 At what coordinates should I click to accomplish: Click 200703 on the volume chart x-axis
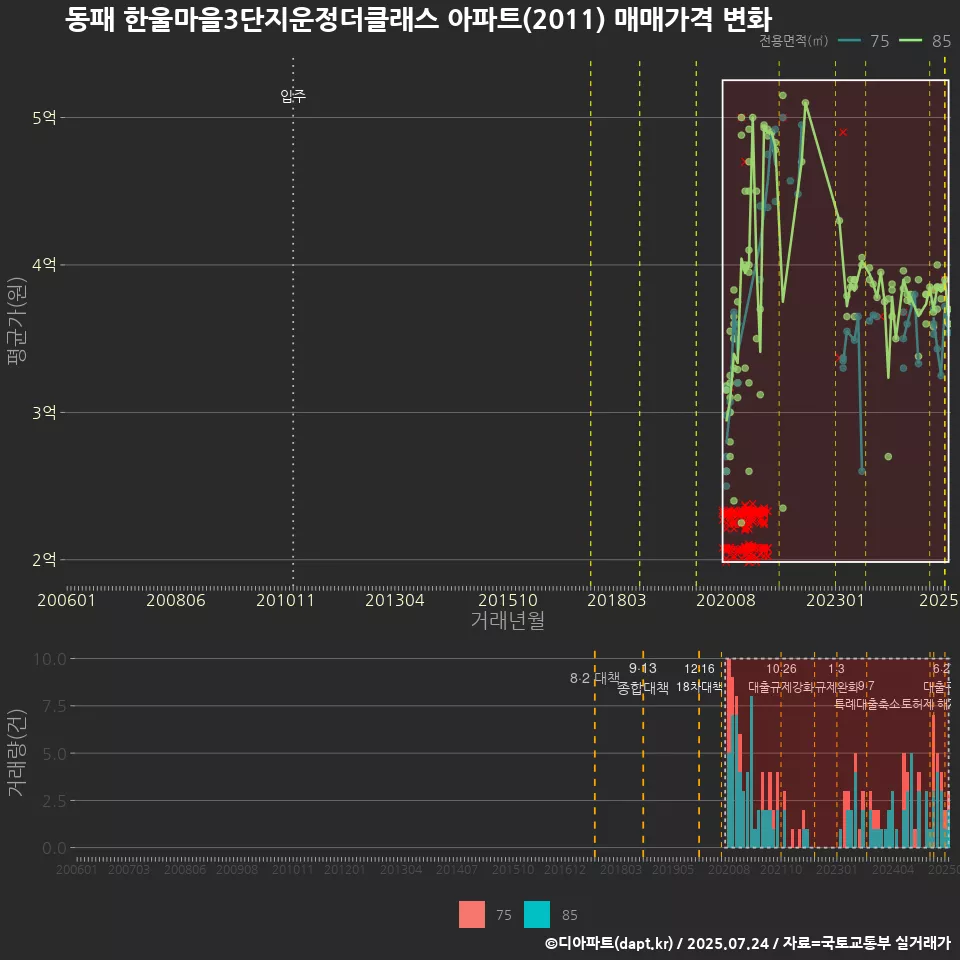(129, 869)
